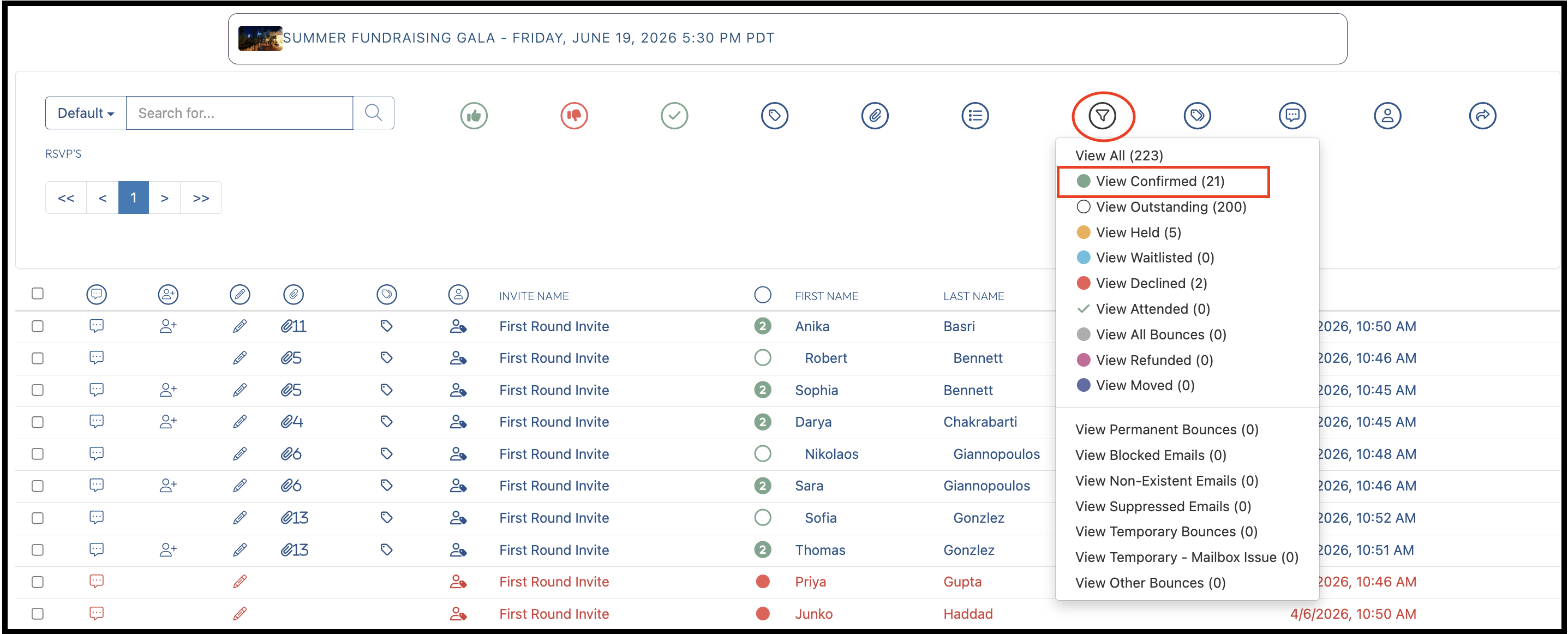Click the Gonzlez last name for Thomas

tap(968, 550)
